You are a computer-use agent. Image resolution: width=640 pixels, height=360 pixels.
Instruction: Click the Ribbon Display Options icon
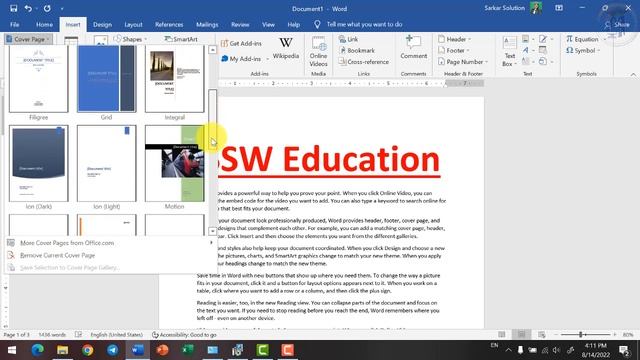(x=559, y=8)
